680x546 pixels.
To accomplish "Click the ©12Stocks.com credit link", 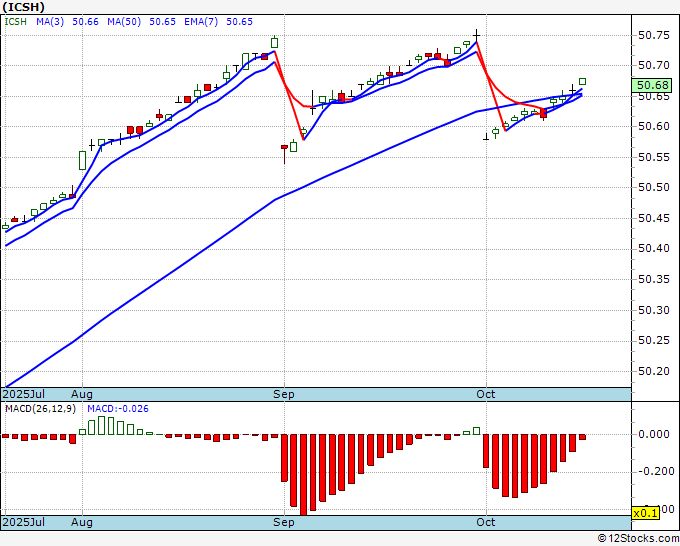I will tap(638, 538).
